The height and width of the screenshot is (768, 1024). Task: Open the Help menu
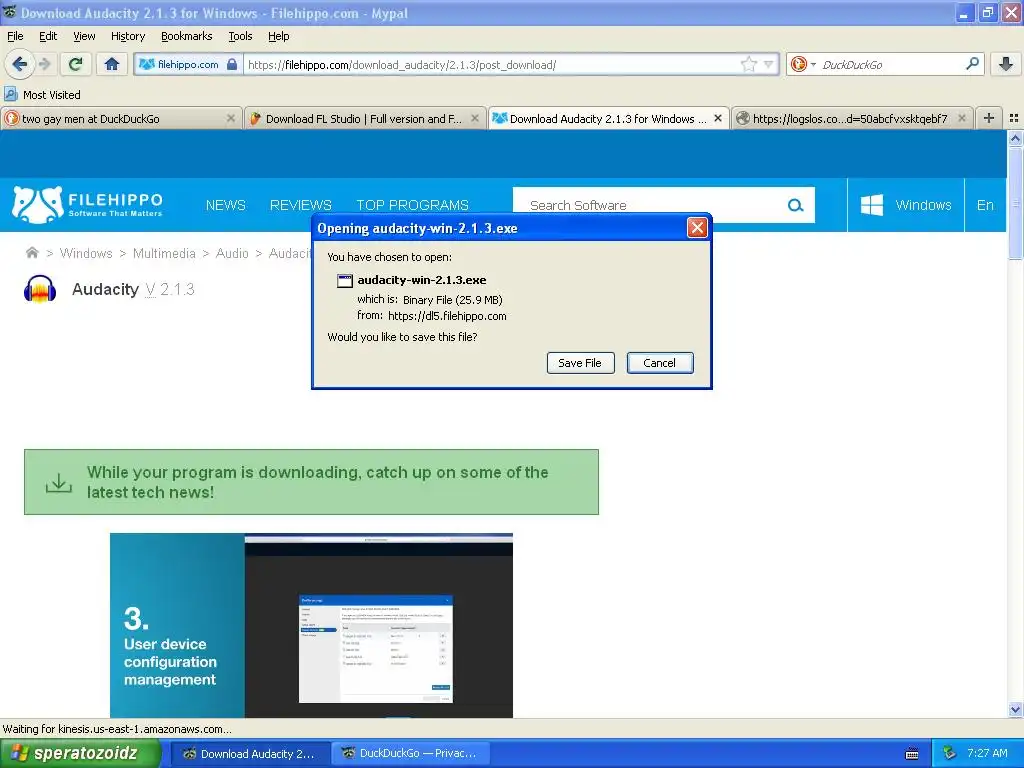[278, 36]
